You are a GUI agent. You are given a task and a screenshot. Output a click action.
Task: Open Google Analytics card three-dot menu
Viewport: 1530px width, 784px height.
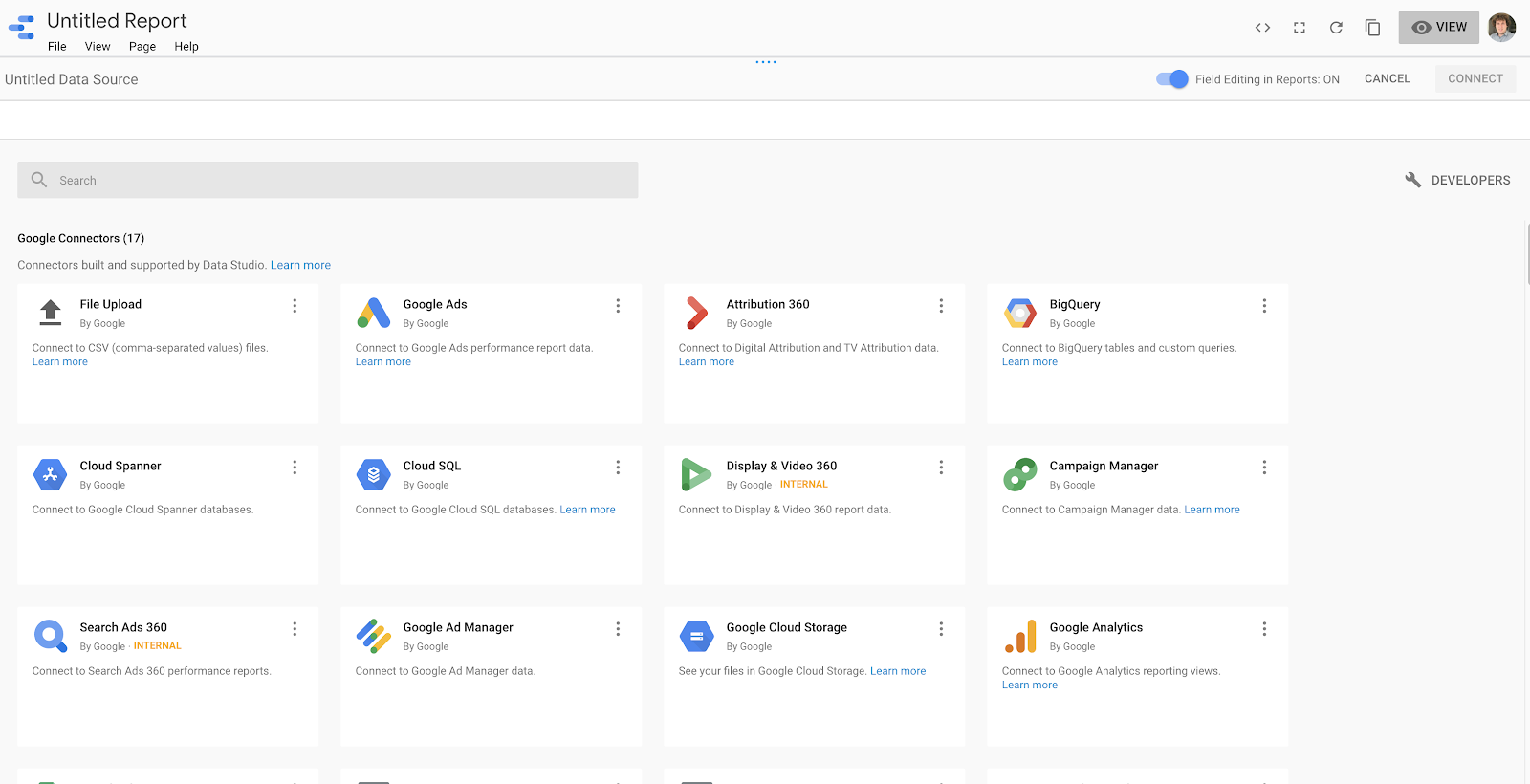click(1264, 629)
